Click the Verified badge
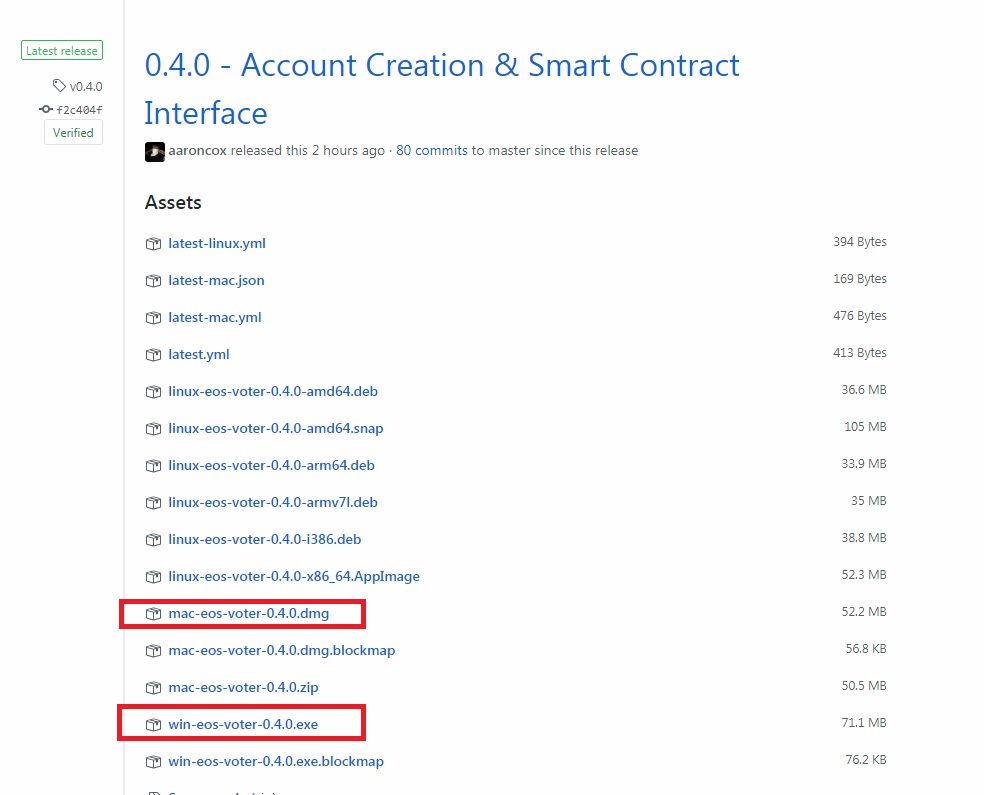Screen dimensions: 984x795 pyautogui.click(x=73, y=132)
